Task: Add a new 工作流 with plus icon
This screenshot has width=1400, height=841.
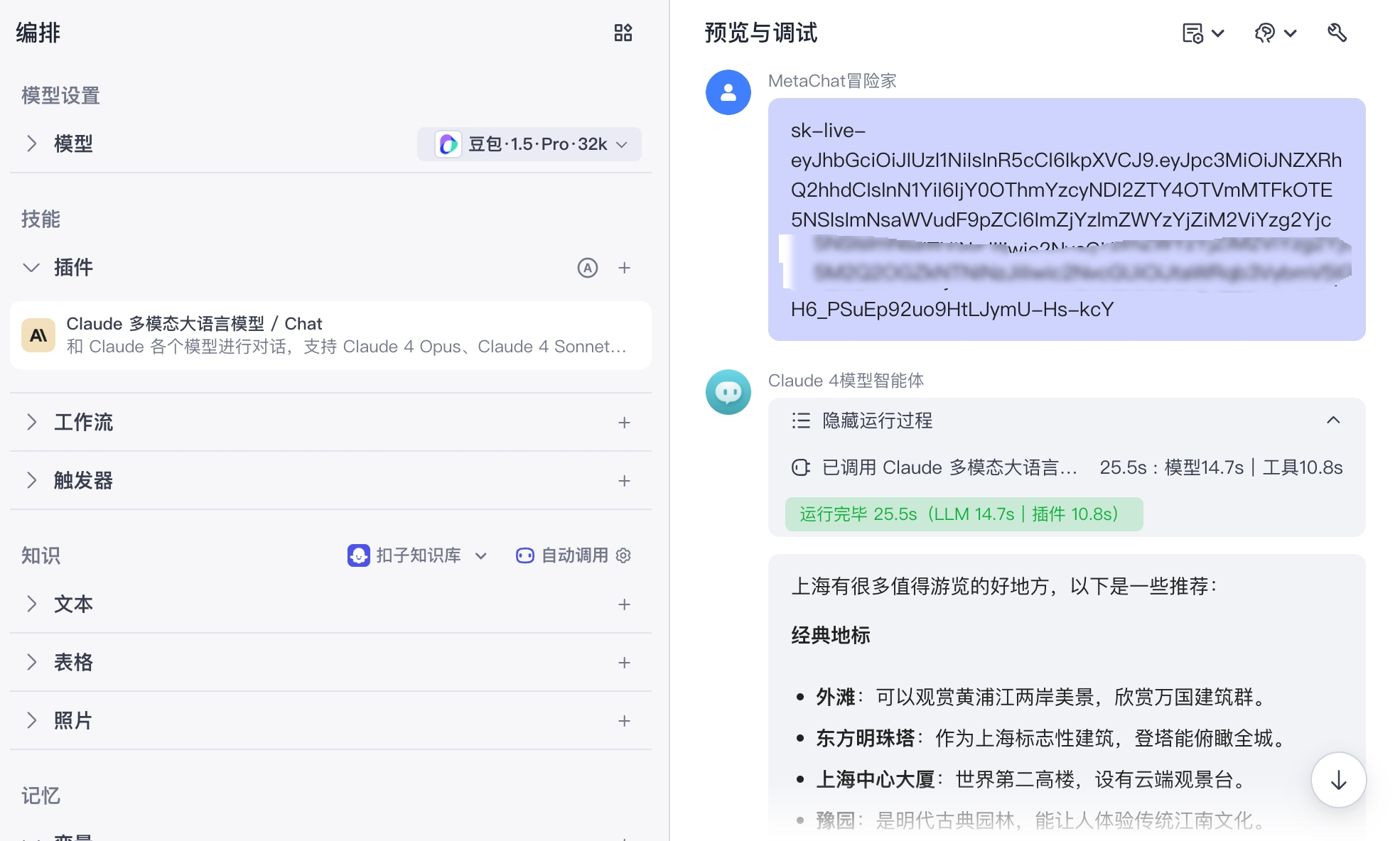Action: click(624, 423)
